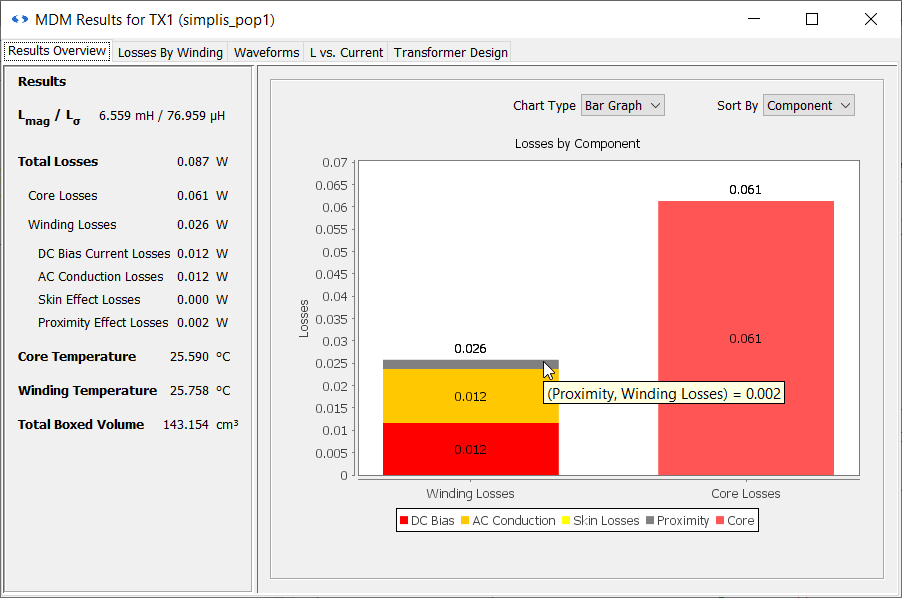This screenshot has width=902, height=598.
Task: Maximize the MDM Results window
Action: point(812,19)
